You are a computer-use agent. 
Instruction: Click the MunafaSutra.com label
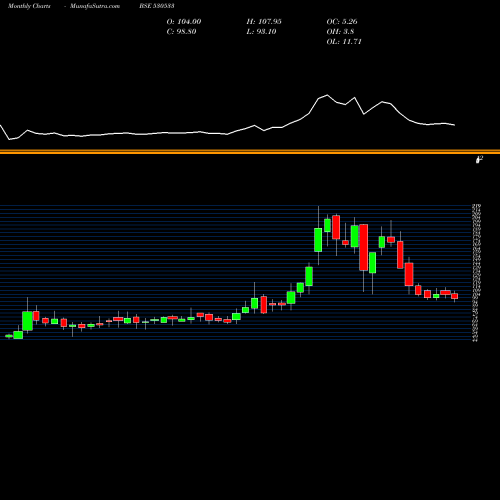[x=95, y=6]
